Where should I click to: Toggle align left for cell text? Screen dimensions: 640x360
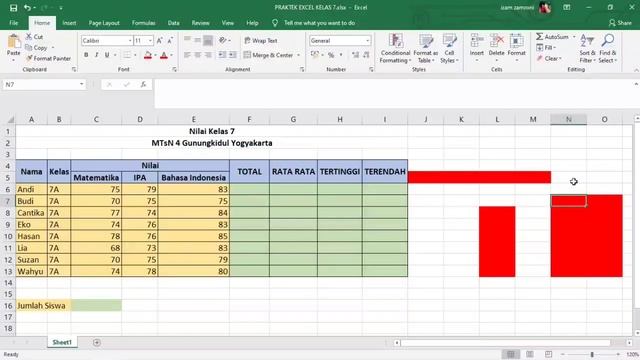[x=187, y=55]
